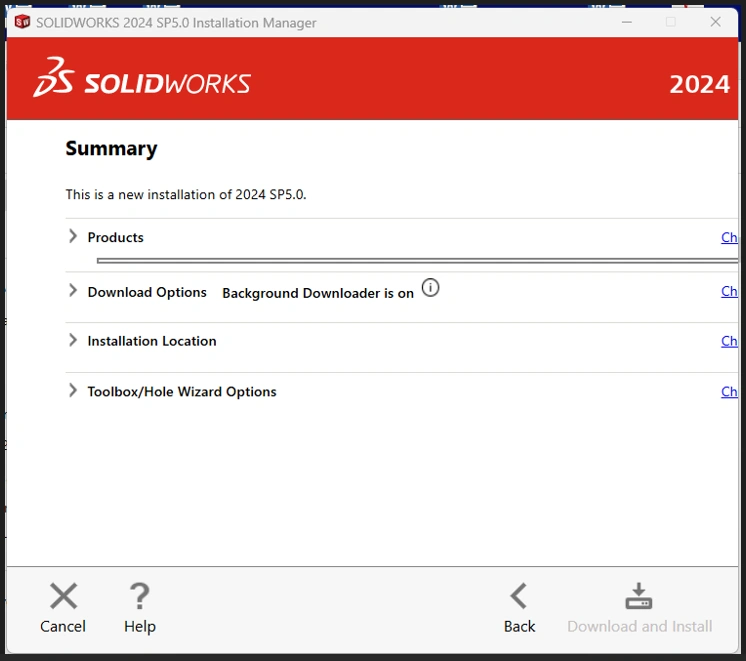Expand the Products section chevron
This screenshot has height=661, width=746.
[73, 236]
